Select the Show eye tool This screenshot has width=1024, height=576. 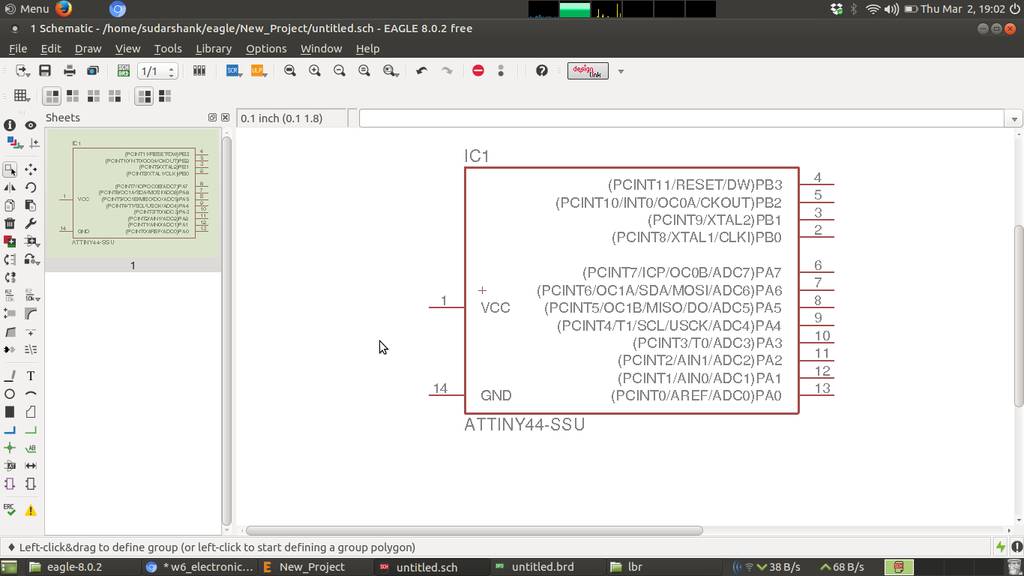pos(31,125)
